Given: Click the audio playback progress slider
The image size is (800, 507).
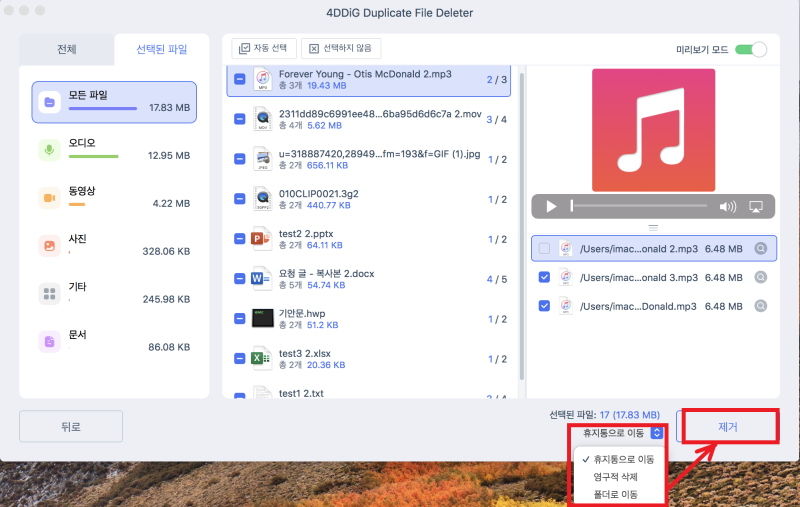Looking at the screenshot, I should point(639,206).
